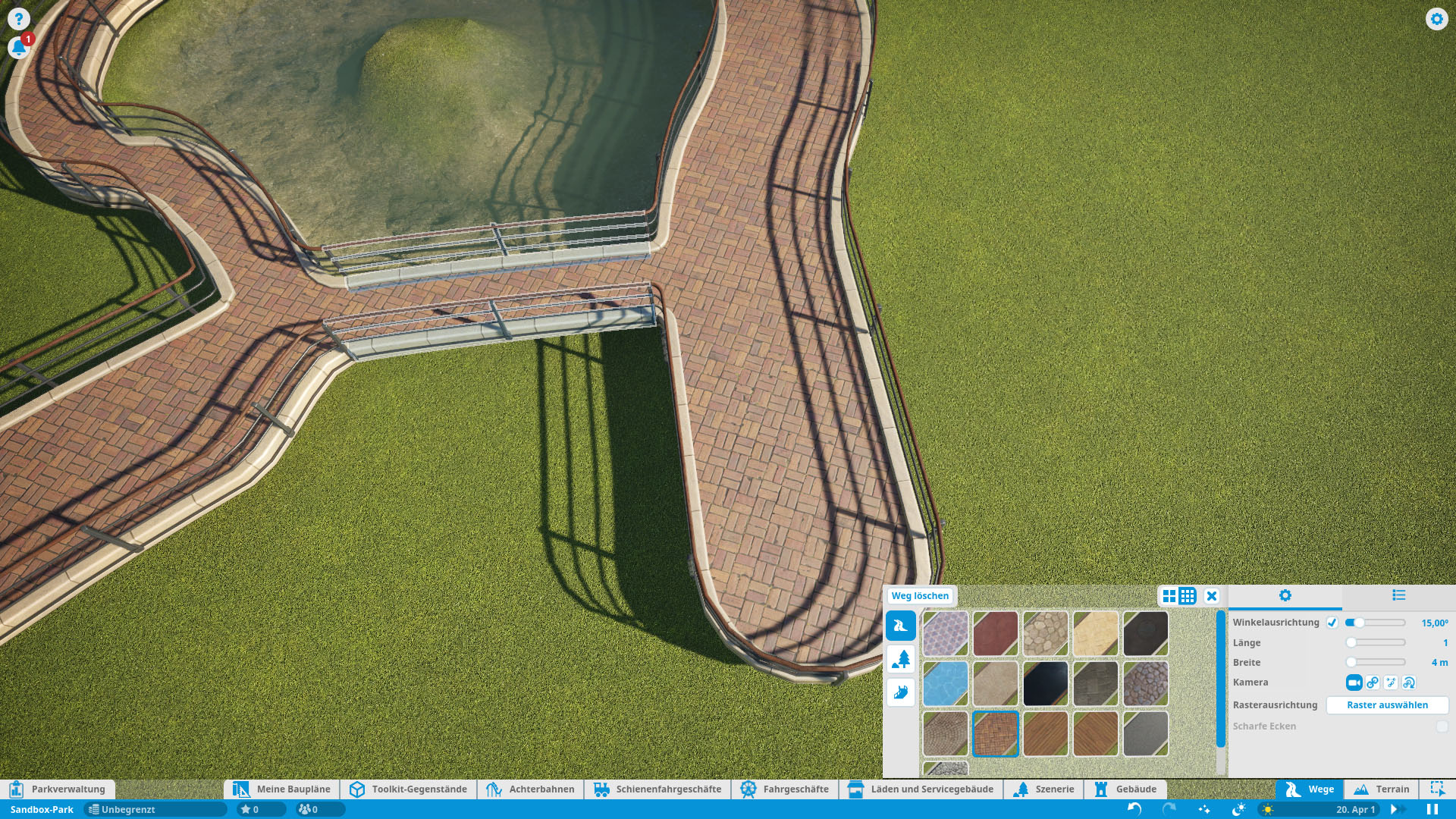This screenshot has width=1456, height=819.
Task: Select the gray asphalt path texture
Action: (x=1146, y=734)
